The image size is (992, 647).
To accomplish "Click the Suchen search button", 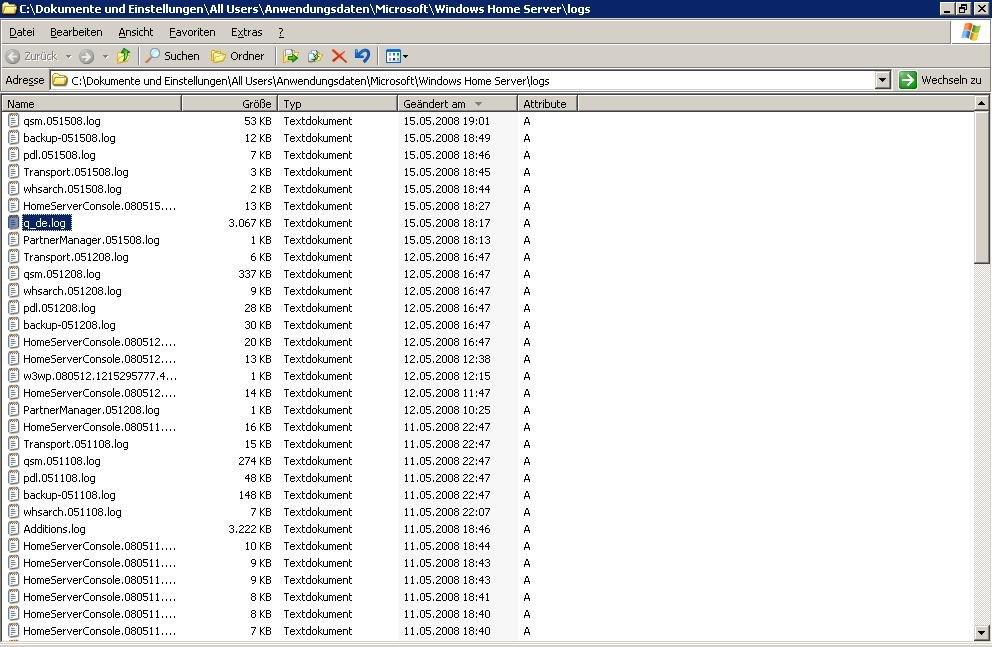I will (172, 56).
